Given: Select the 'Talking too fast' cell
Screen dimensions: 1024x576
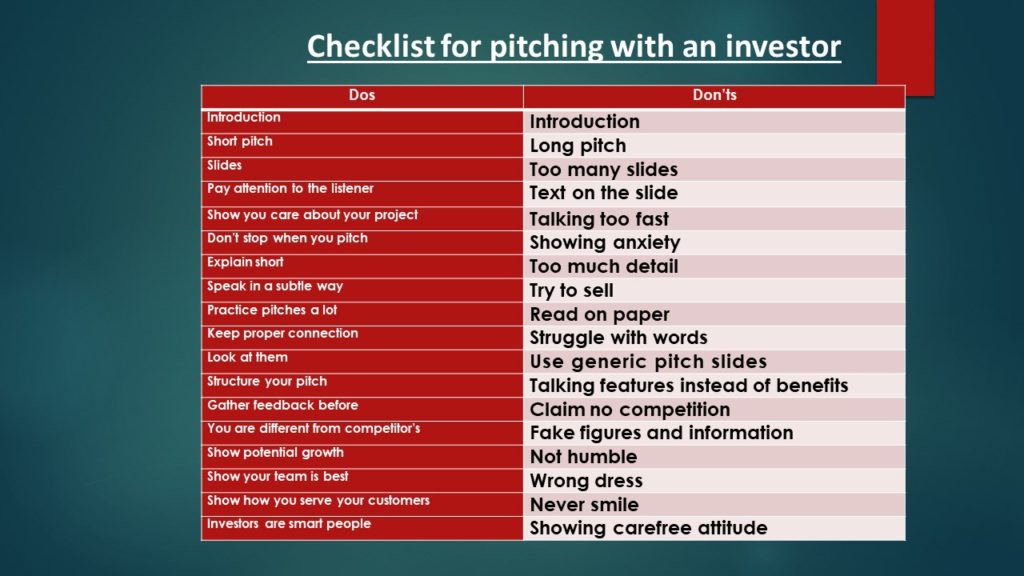Looking at the screenshot, I should point(714,219).
